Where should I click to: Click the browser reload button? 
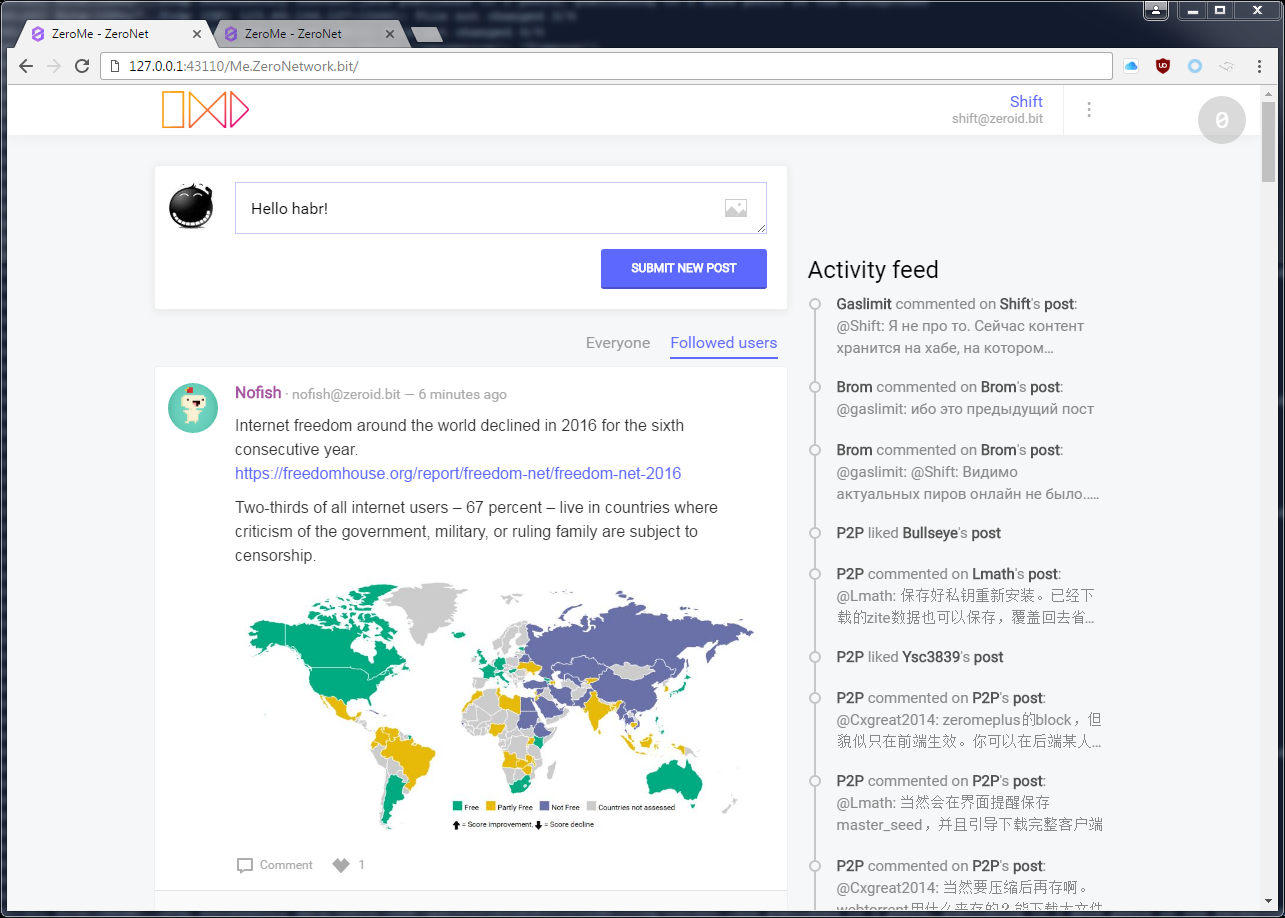point(82,66)
